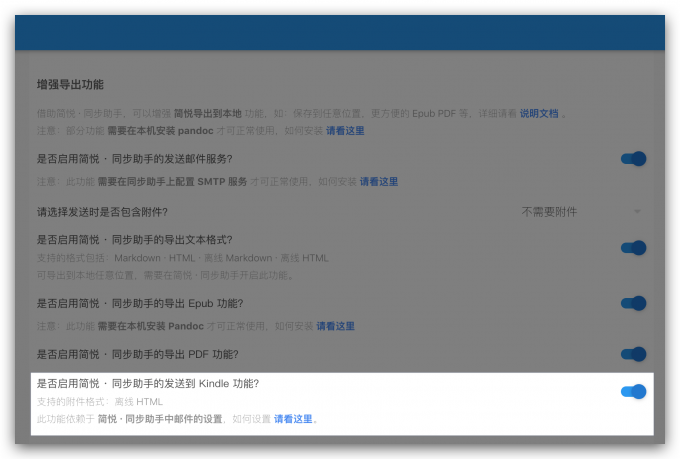The height and width of the screenshot is (459, 680).
Task: Select the 可导出到本地任意位置 description line
Action: [165, 275]
